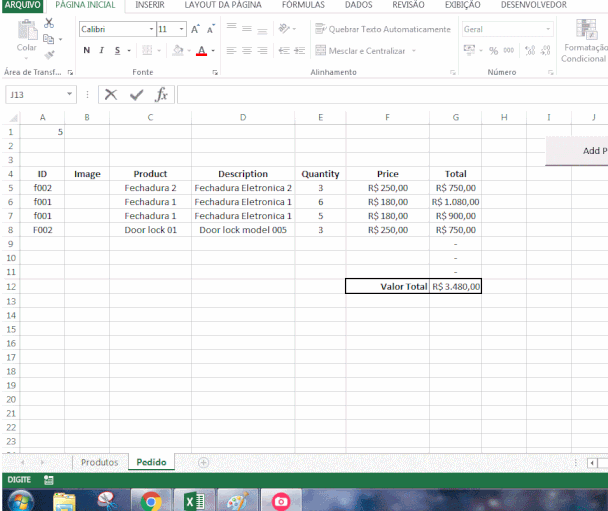The width and height of the screenshot is (608, 511).
Task: Click Quebrar Texto Automaticamente button
Action: tap(382, 29)
